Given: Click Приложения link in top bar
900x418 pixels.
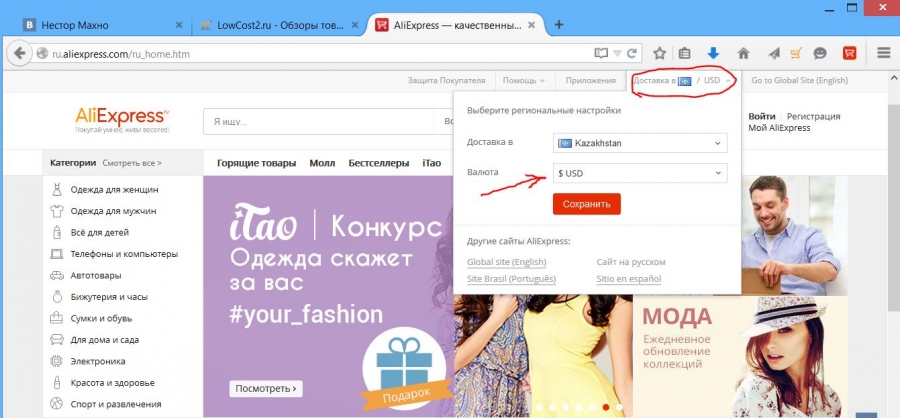Looking at the screenshot, I should (591, 81).
